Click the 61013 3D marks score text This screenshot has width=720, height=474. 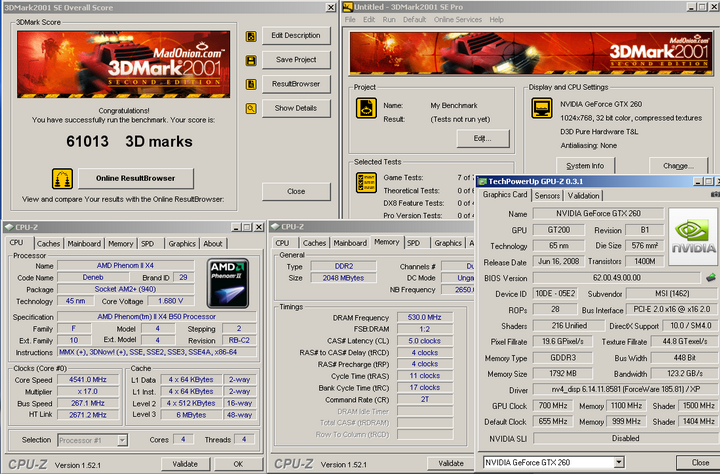pyautogui.click(x=129, y=141)
